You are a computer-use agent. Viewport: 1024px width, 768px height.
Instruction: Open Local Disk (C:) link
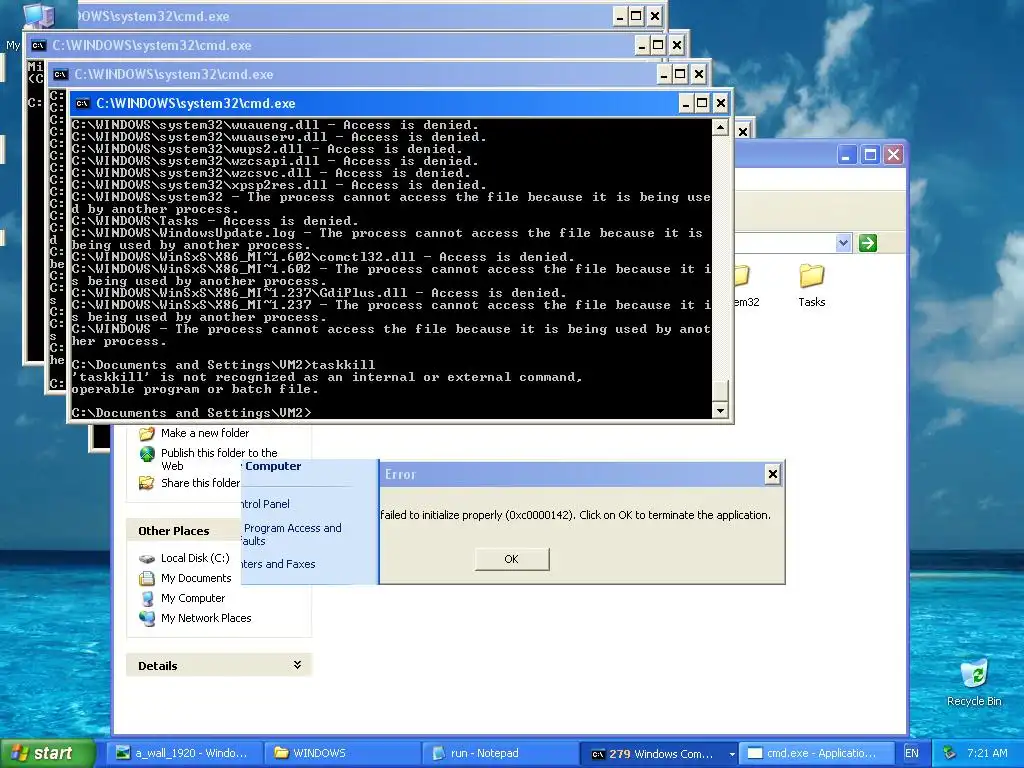195,558
